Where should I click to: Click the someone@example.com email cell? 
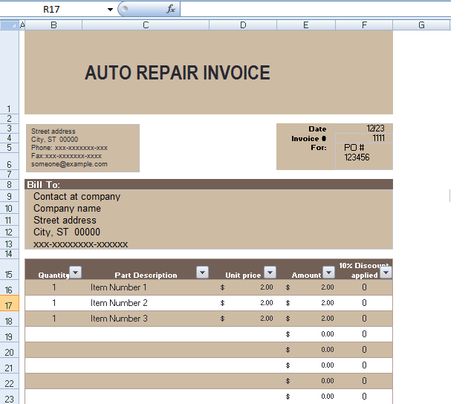[x=69, y=164]
